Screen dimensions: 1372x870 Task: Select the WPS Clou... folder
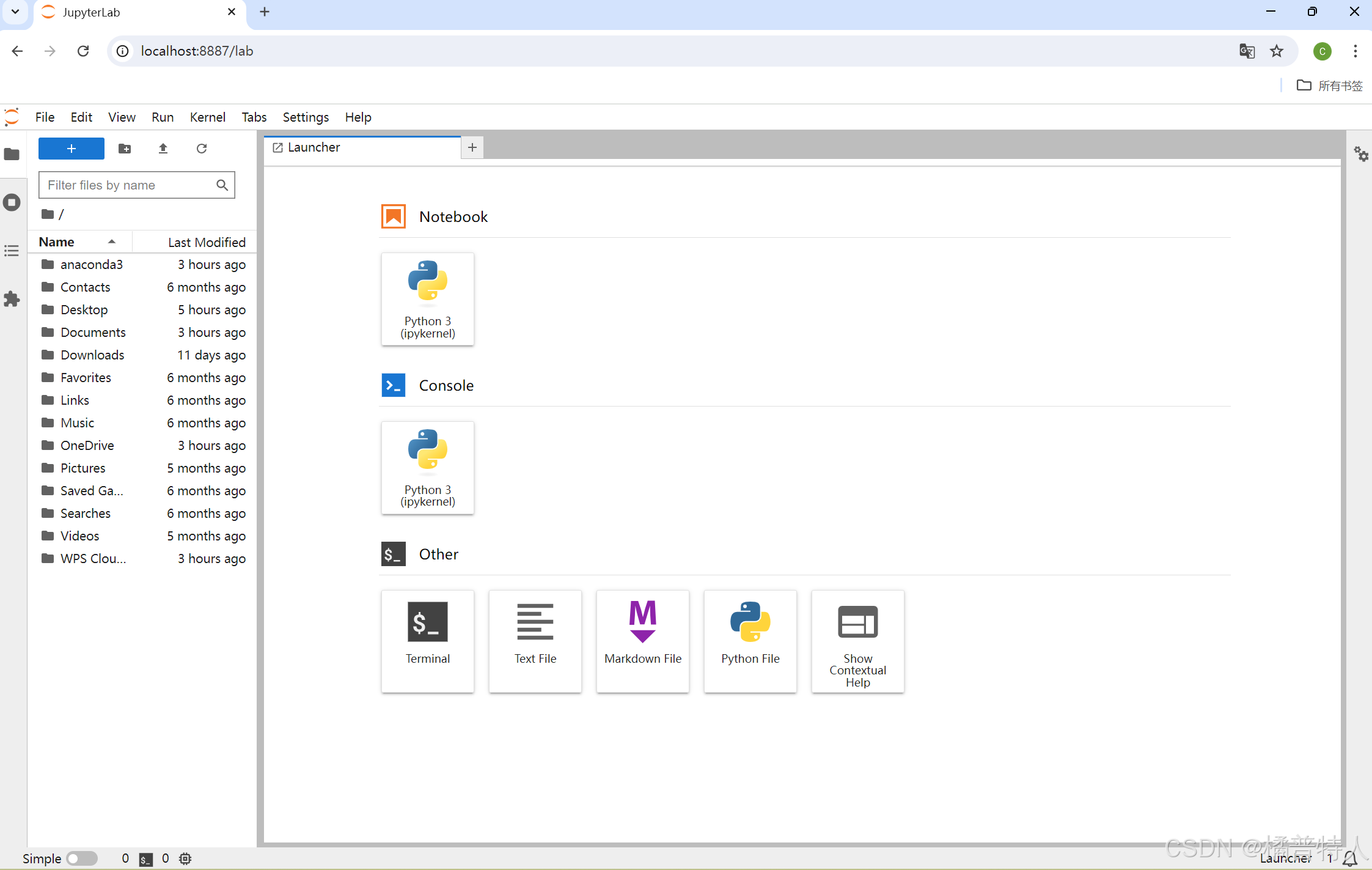[142, 558]
